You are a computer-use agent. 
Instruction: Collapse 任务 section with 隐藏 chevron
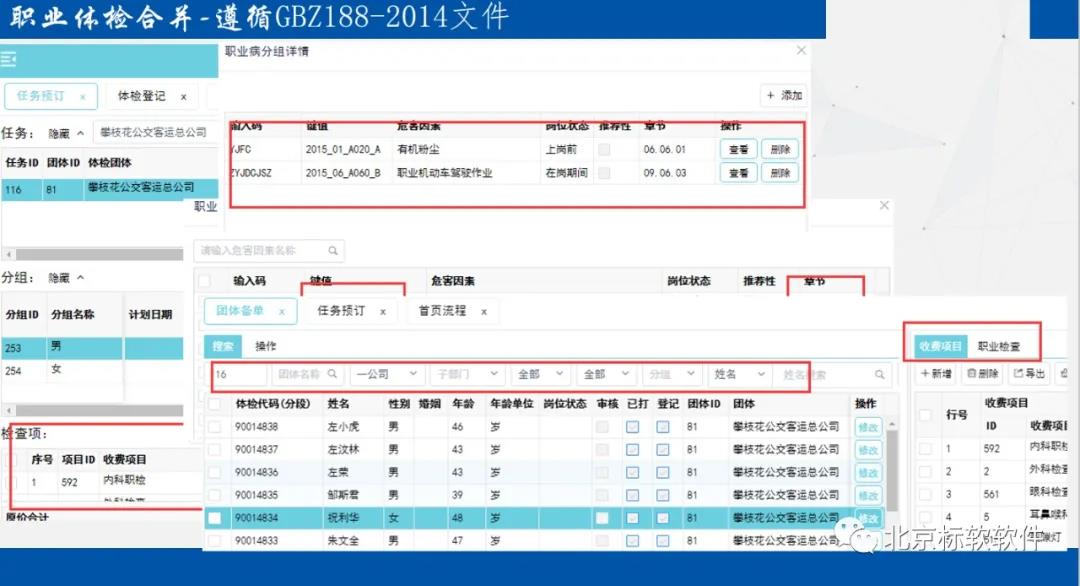pyautogui.click(x=67, y=134)
